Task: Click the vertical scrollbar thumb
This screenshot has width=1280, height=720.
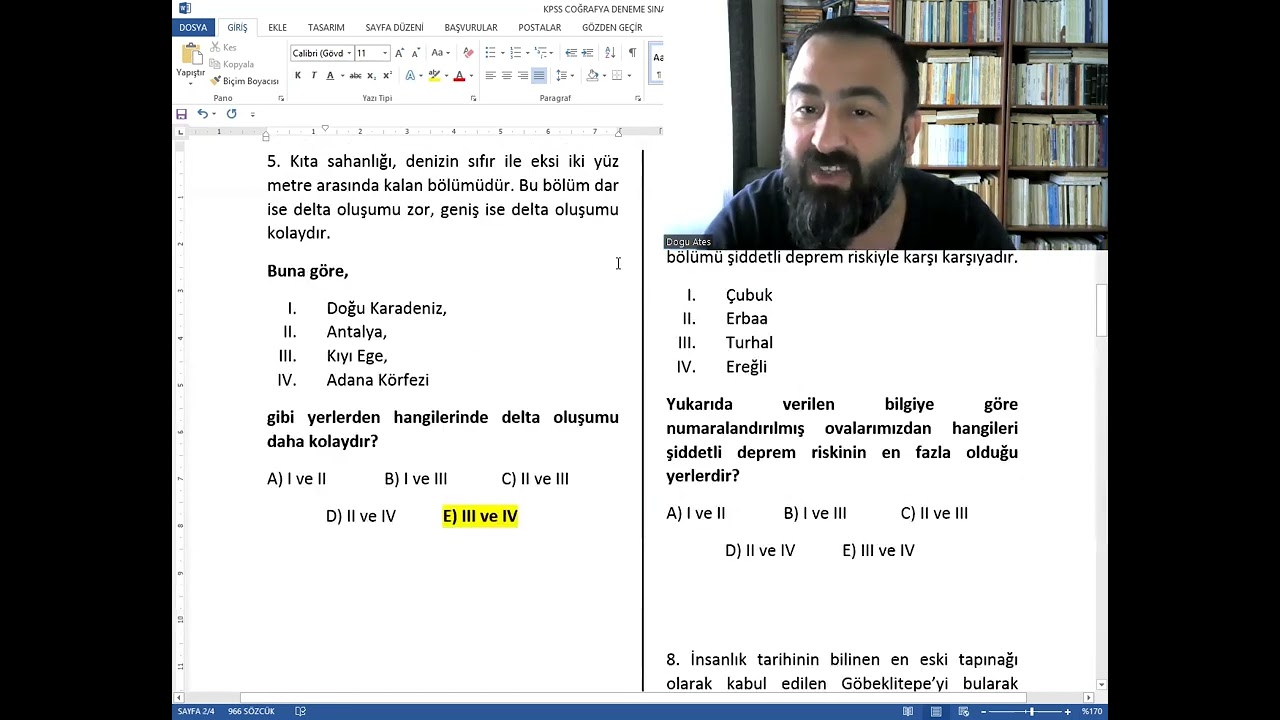Action: point(1102,310)
